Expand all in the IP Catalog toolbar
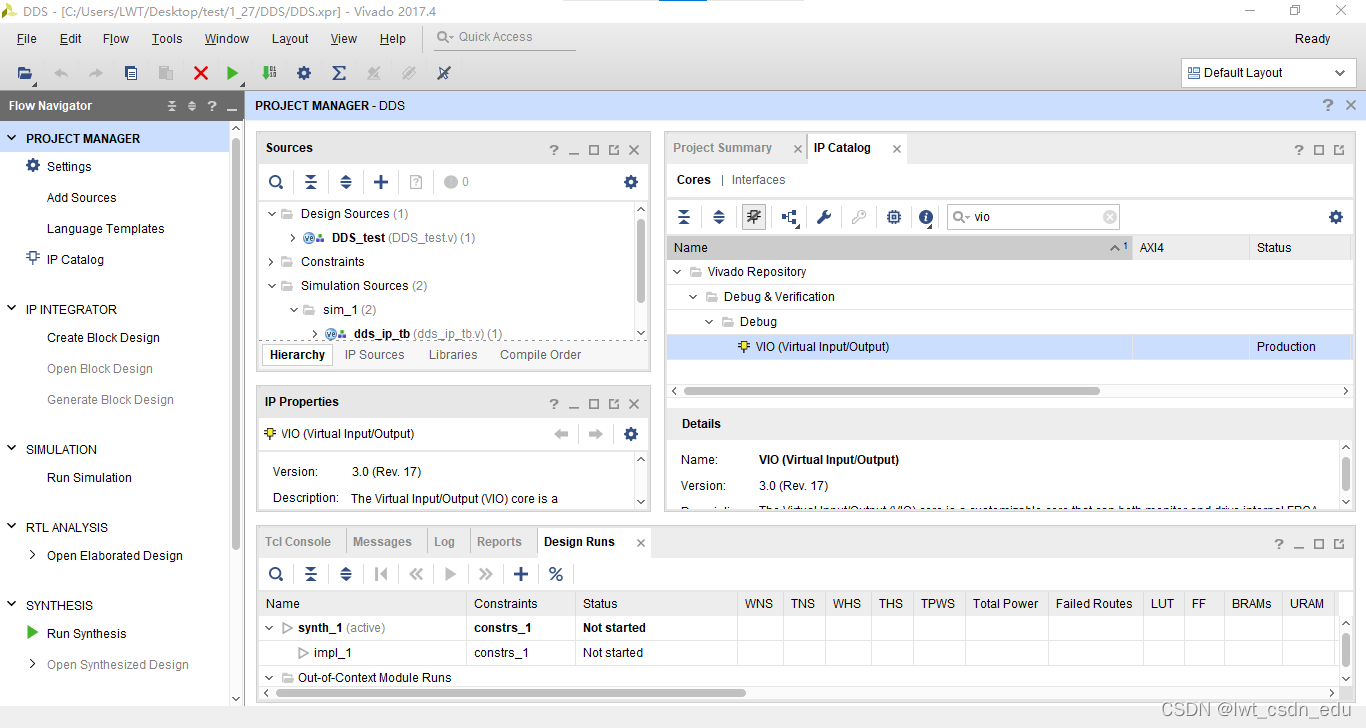Viewport: 1366px width, 728px height. click(719, 217)
